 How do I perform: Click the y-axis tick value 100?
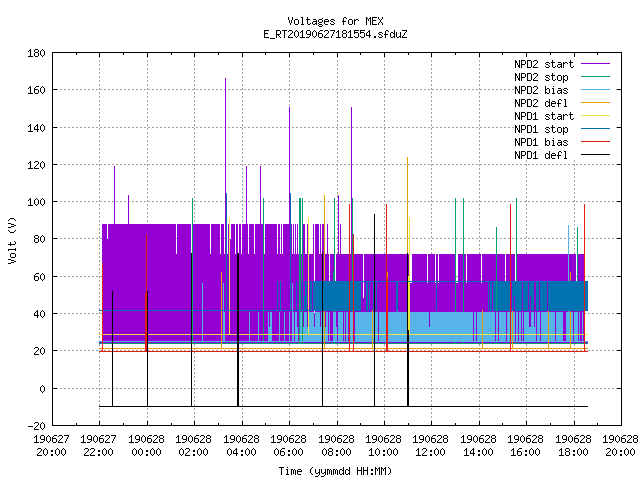click(36, 202)
